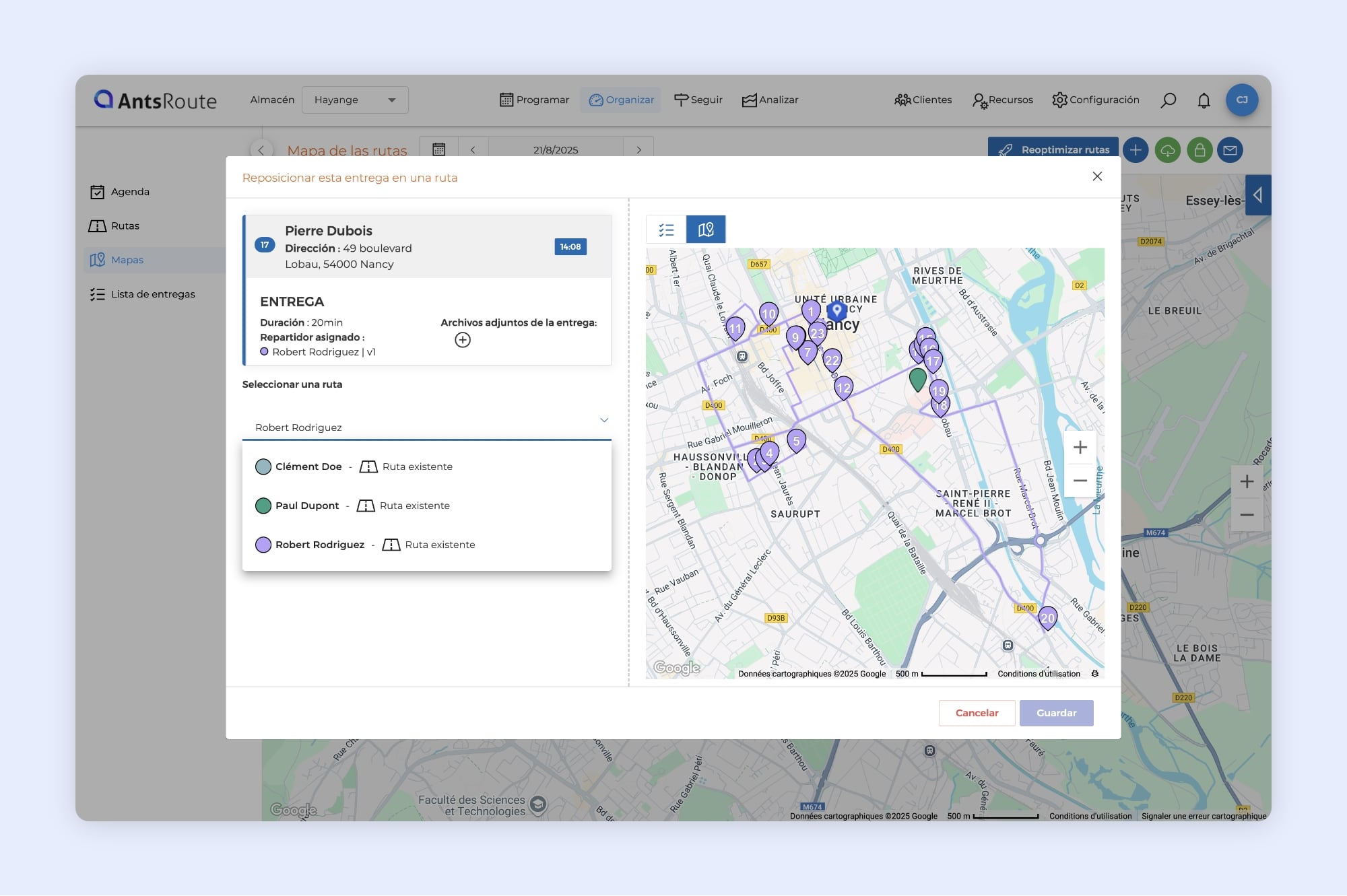The image size is (1347, 896).
Task: Collapse the route selection dropdown chevron
Action: click(x=604, y=420)
